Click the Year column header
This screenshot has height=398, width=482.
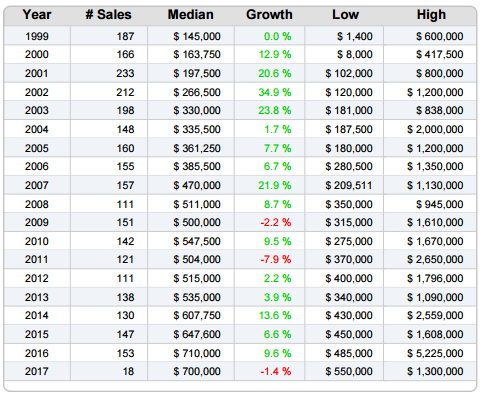[x=37, y=15]
